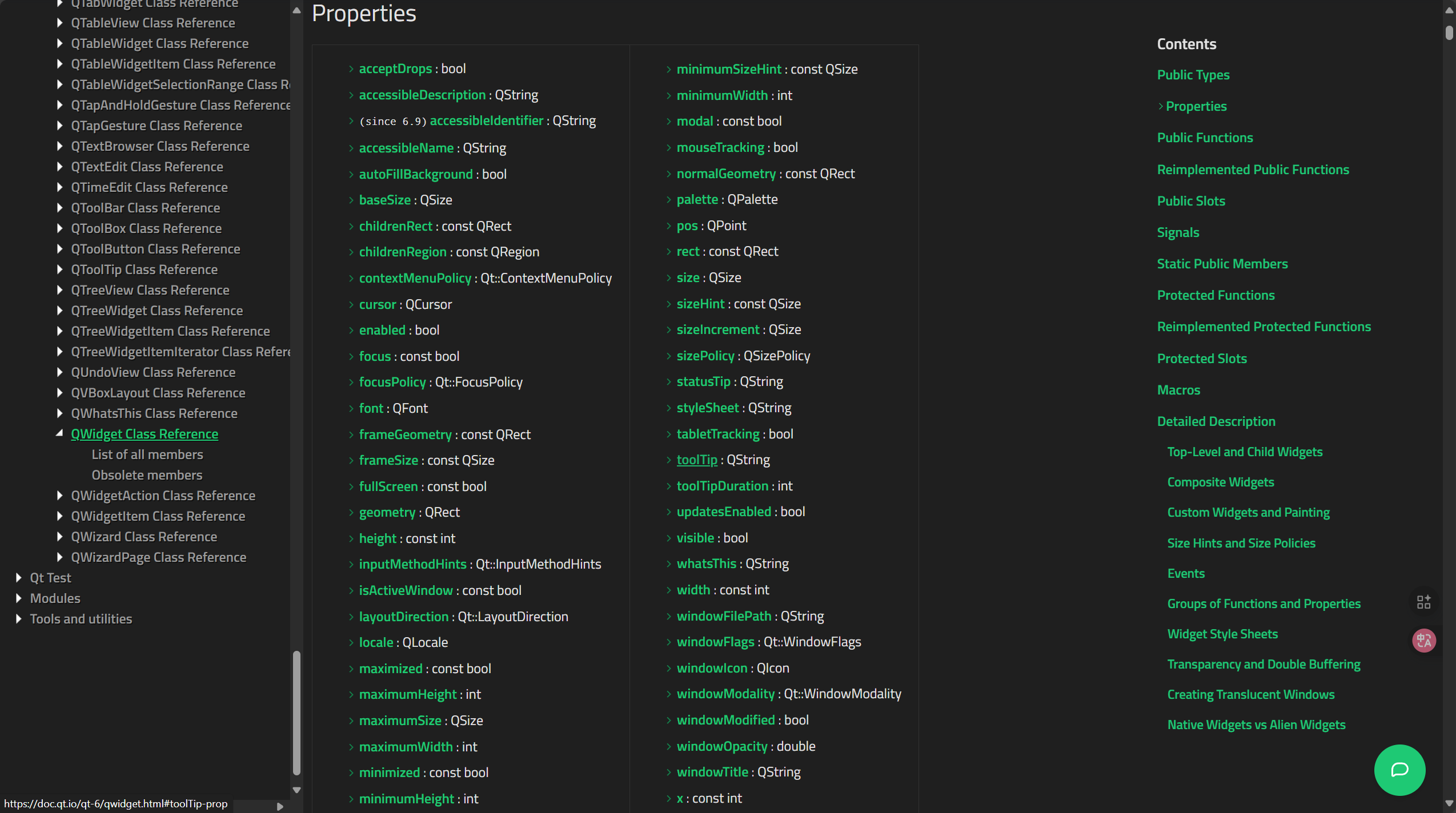Image resolution: width=1456 pixels, height=813 pixels.
Task: Expand QWizard Class Reference node
Action: (x=59, y=537)
